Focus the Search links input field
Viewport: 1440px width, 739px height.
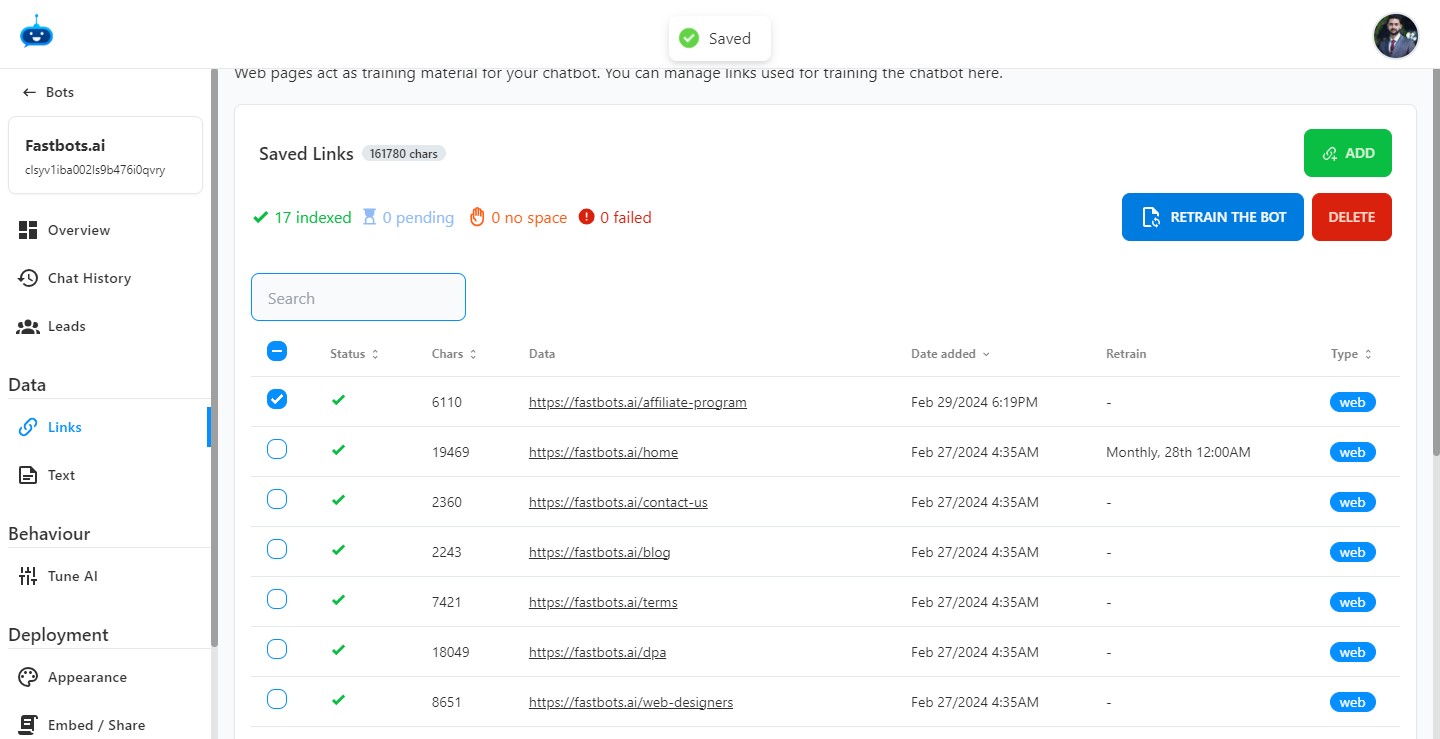pos(358,298)
